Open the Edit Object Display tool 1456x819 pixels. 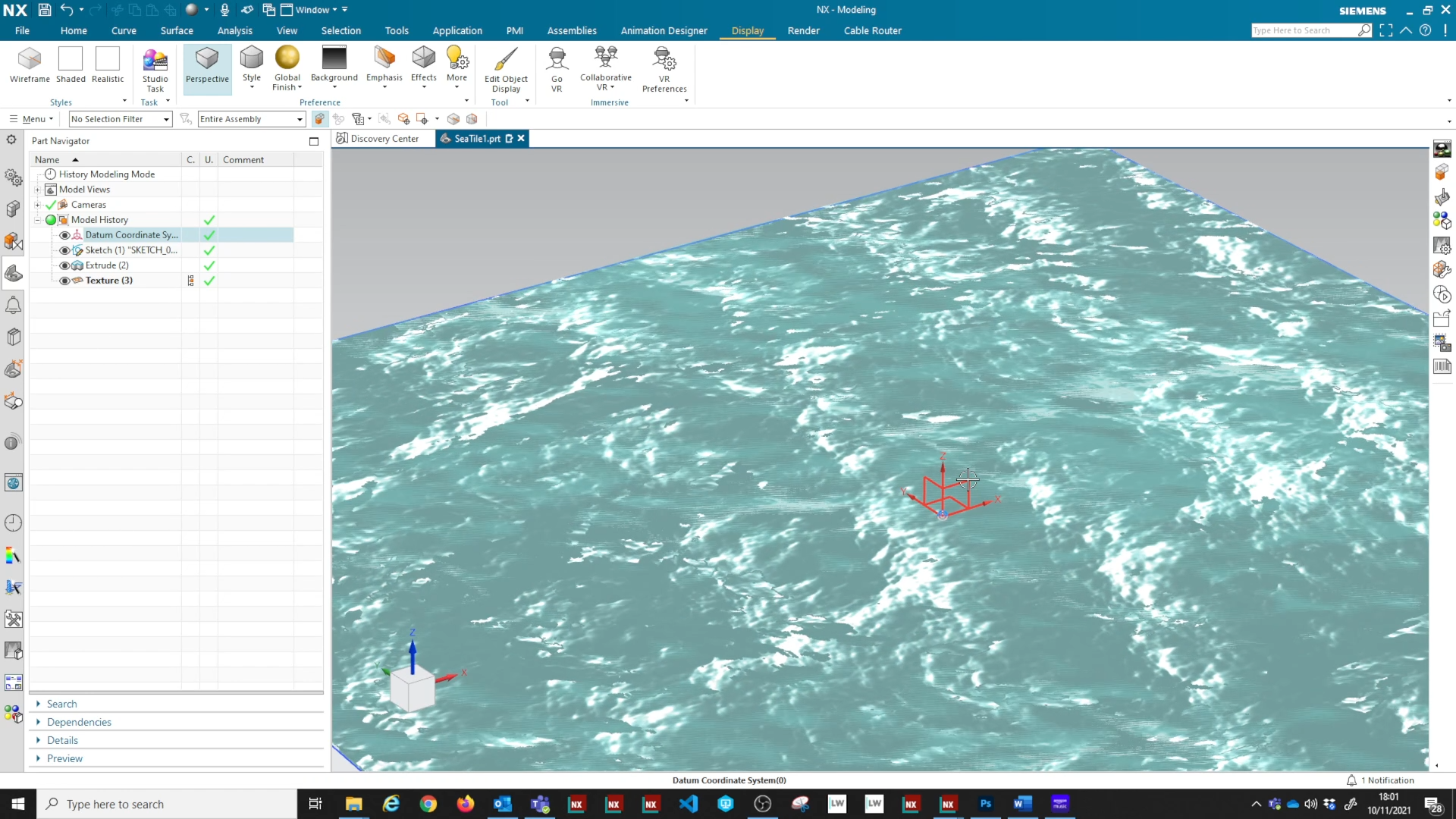point(506,67)
